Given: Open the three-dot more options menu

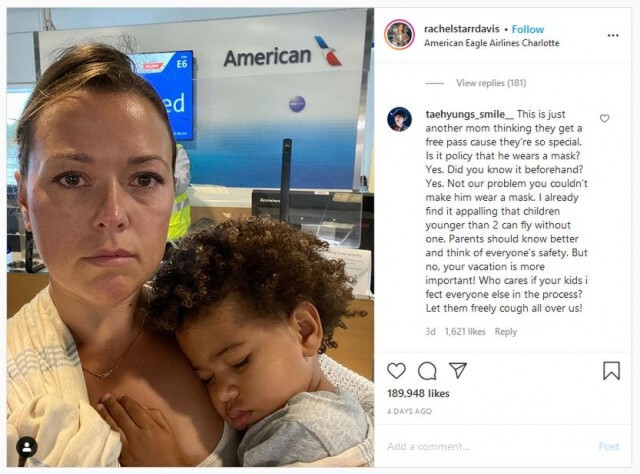Looking at the screenshot, I should tap(613, 36).
